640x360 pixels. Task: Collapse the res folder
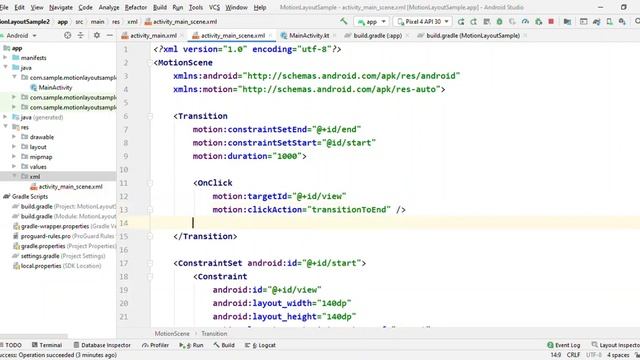tap(6, 127)
